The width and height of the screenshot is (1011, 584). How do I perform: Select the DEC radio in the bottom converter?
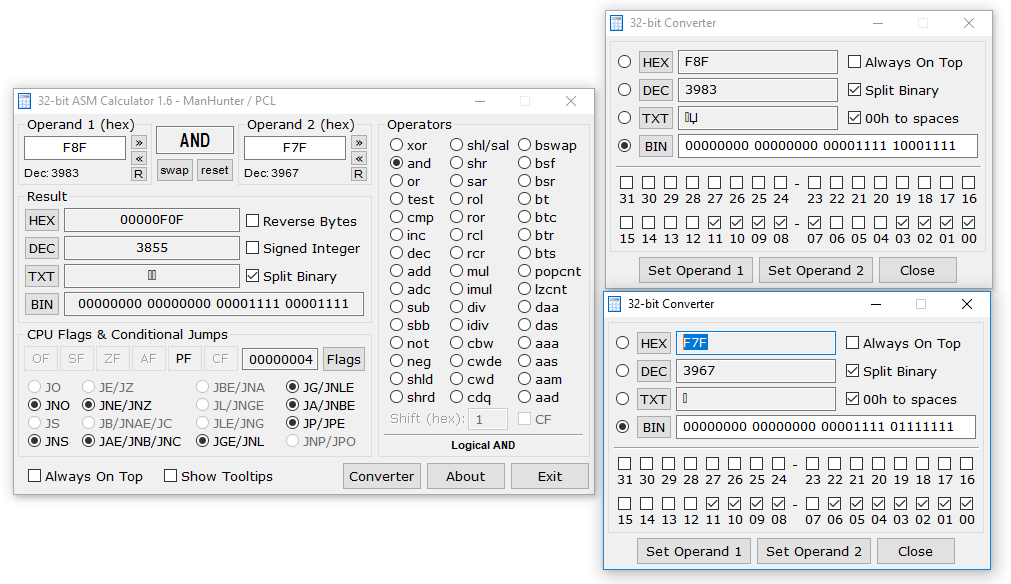(x=623, y=371)
